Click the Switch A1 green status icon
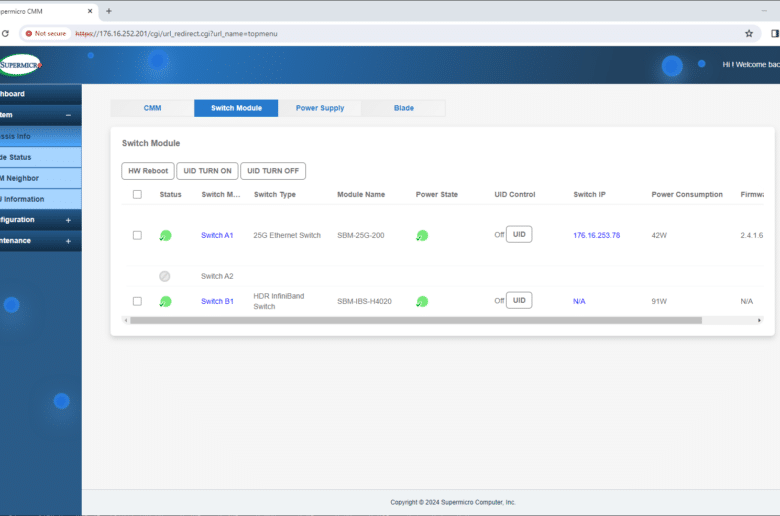 pos(166,235)
